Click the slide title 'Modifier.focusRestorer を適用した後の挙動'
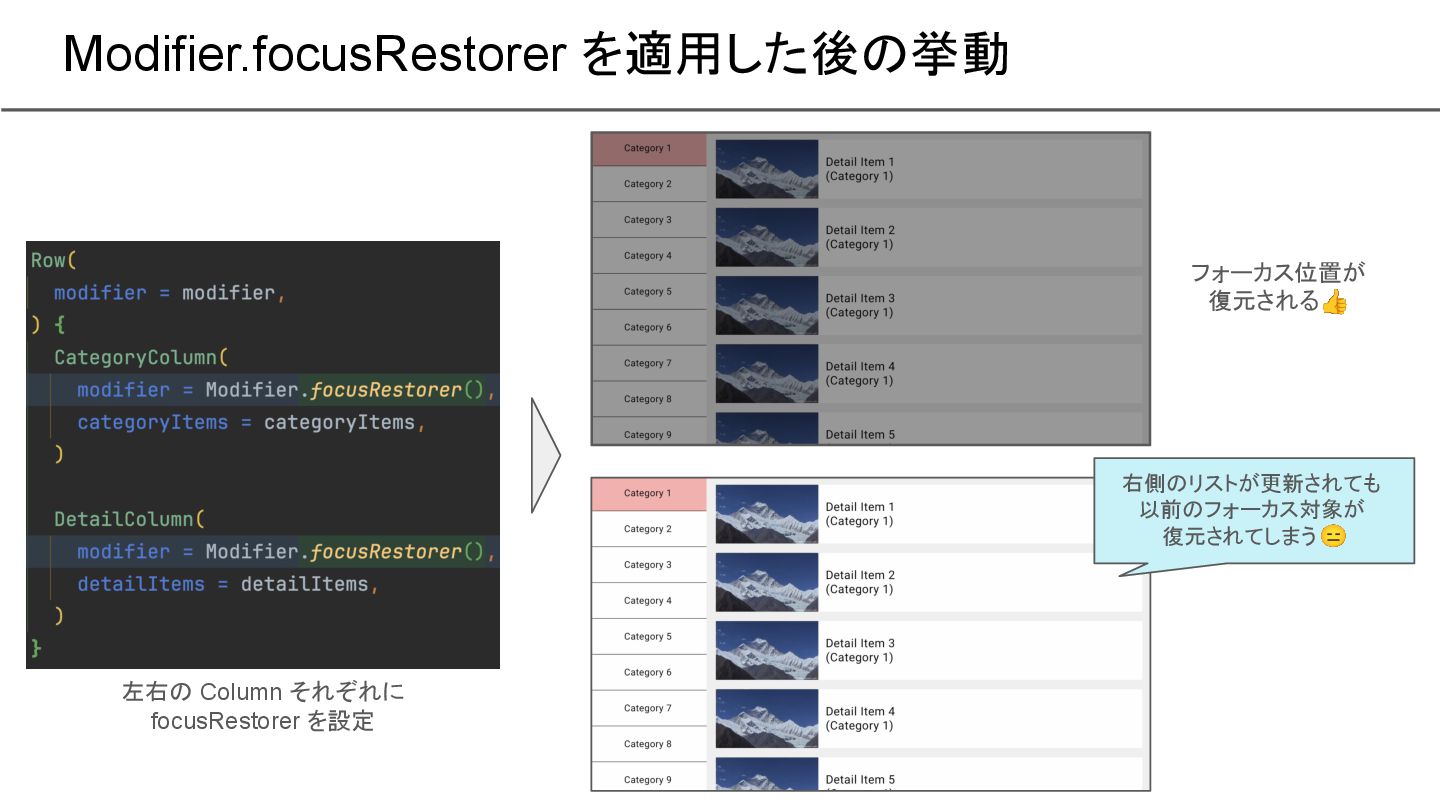This screenshot has width=1440, height=810. [536, 55]
